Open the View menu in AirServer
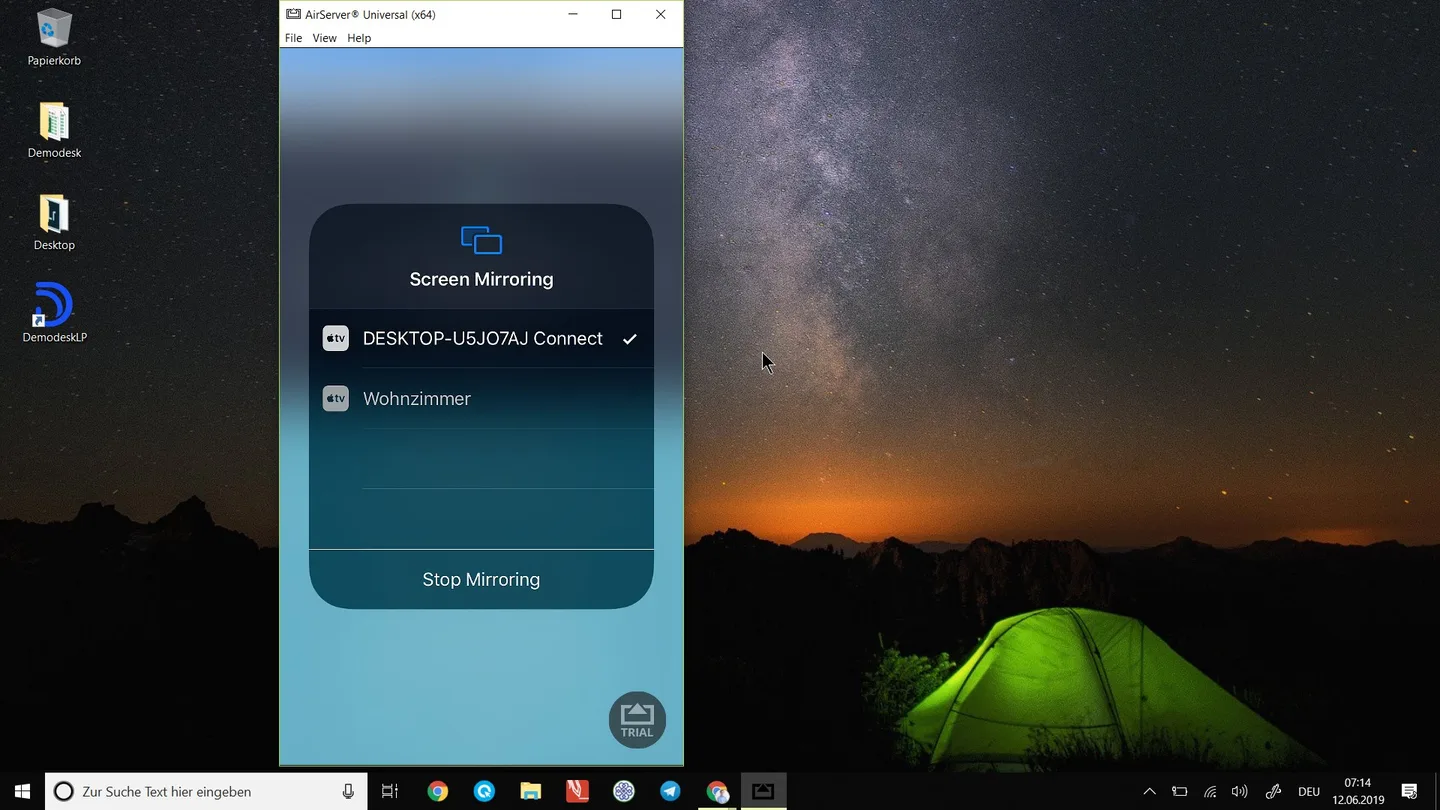1440x810 pixels. (x=324, y=38)
